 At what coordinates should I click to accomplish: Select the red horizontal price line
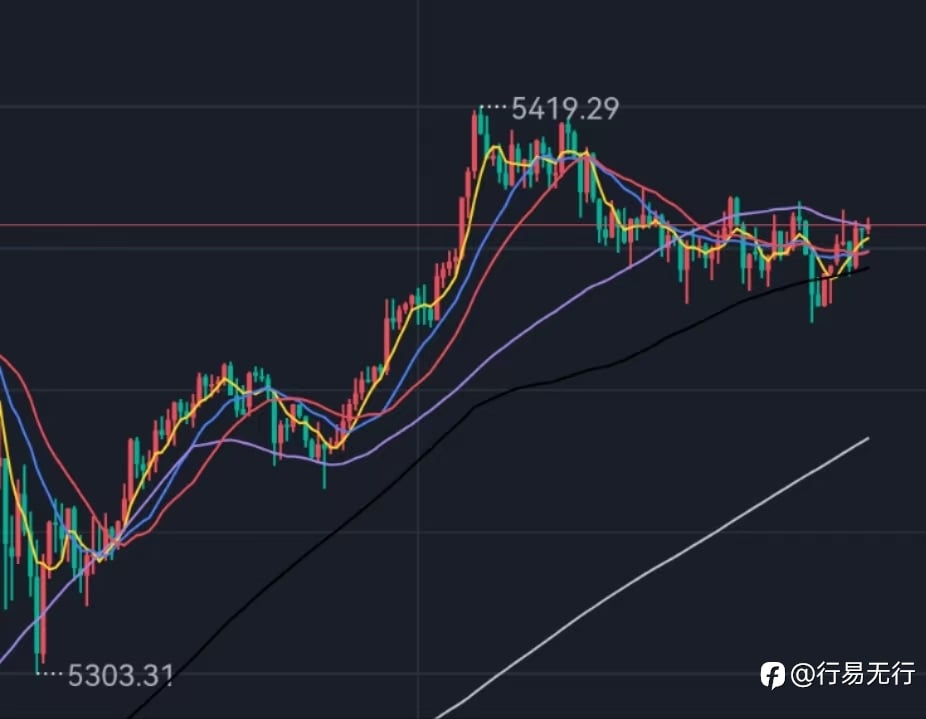coord(300,225)
